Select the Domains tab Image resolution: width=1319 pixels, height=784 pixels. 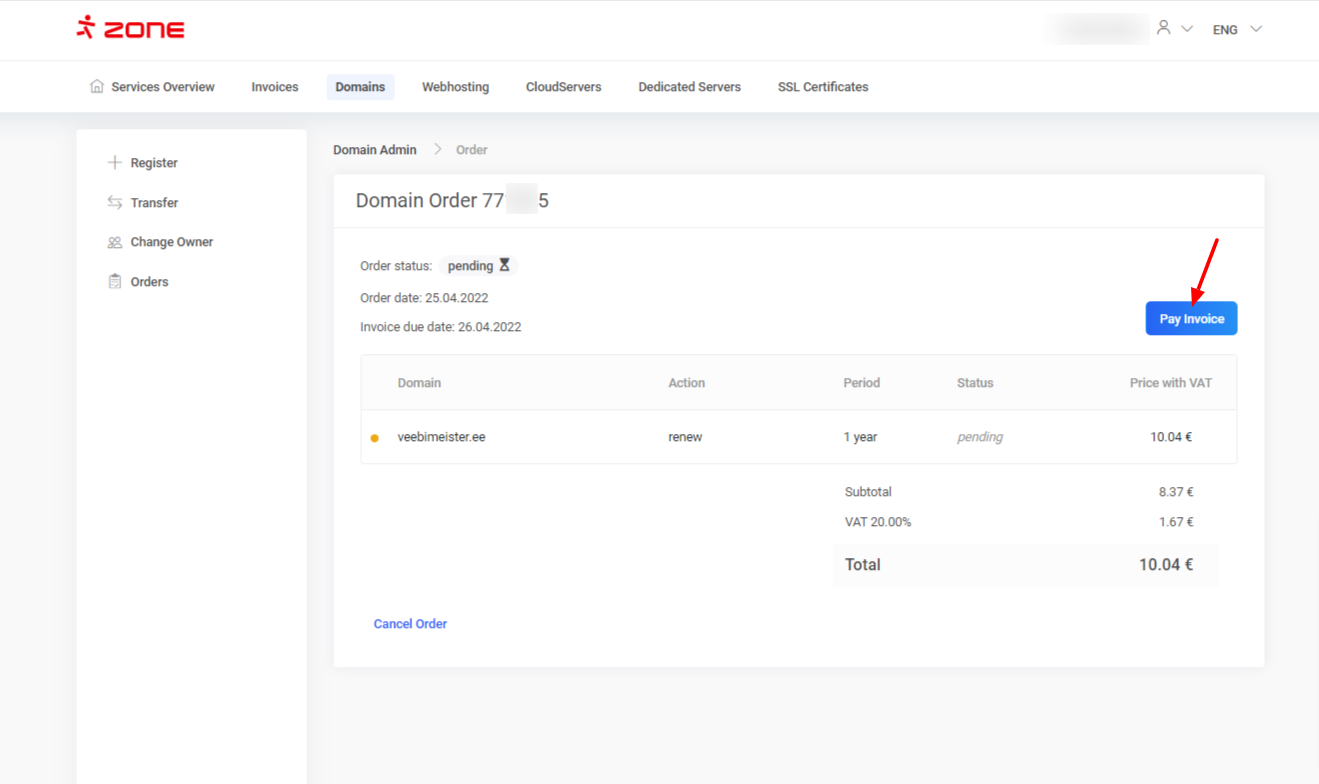coord(360,87)
